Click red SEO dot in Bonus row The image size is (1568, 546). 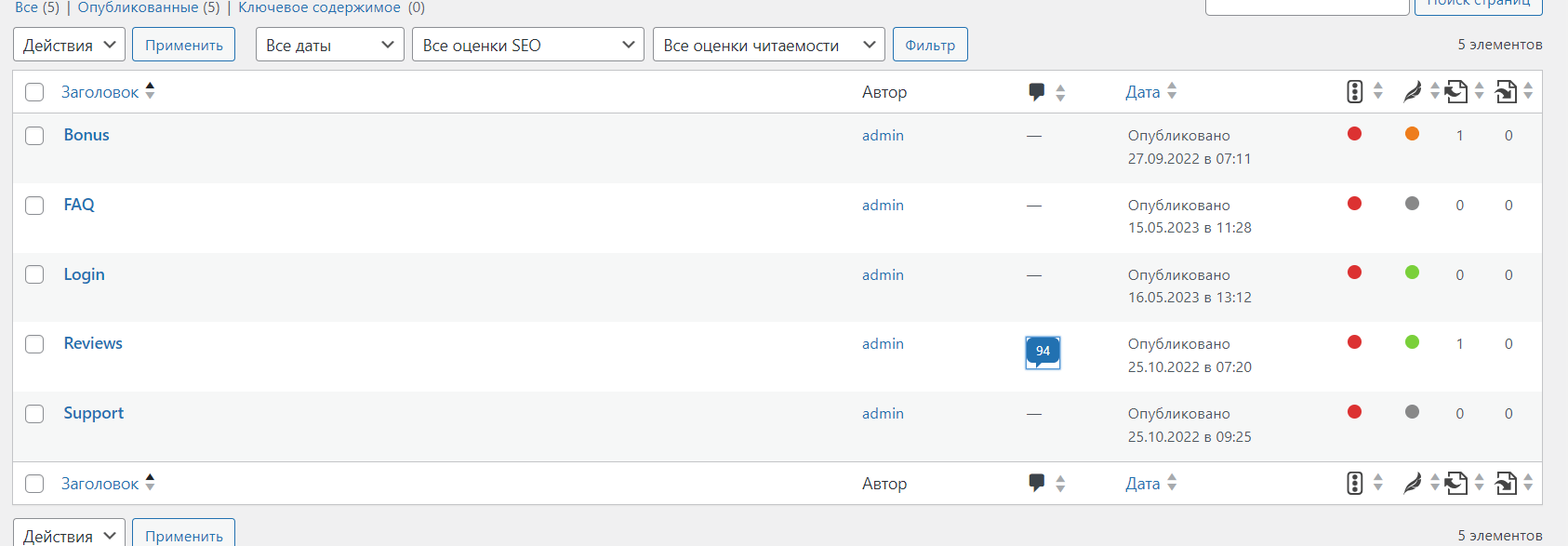(1355, 134)
